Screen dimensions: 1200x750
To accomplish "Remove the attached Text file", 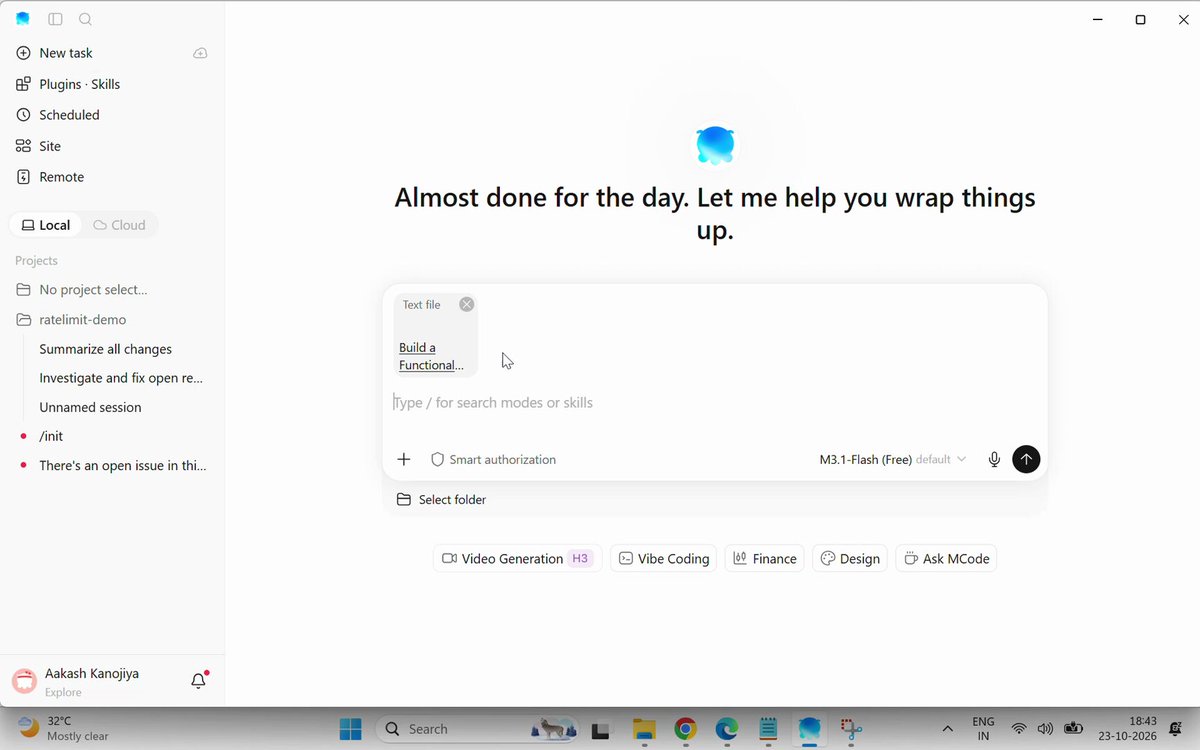I will click(x=467, y=304).
